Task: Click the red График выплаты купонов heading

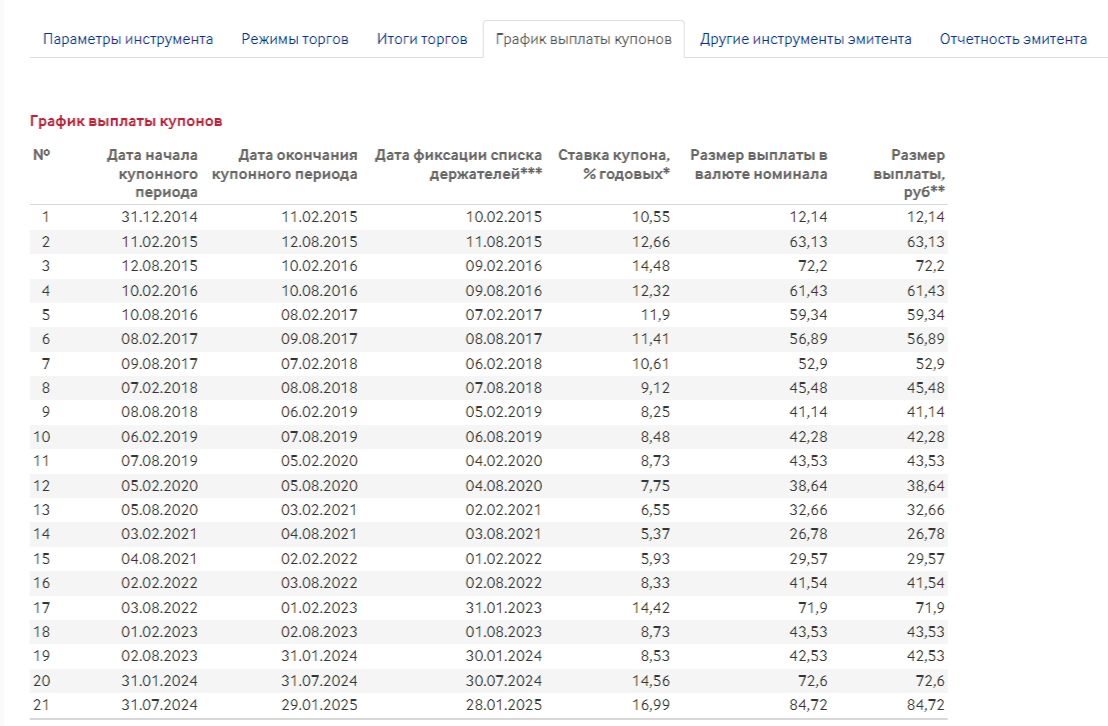Action: pyautogui.click(x=126, y=121)
